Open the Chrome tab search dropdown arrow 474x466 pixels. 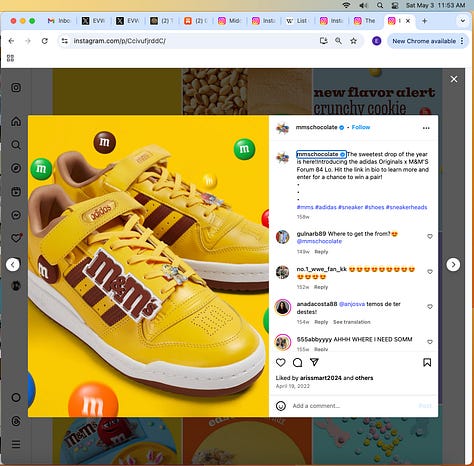pos(463,21)
